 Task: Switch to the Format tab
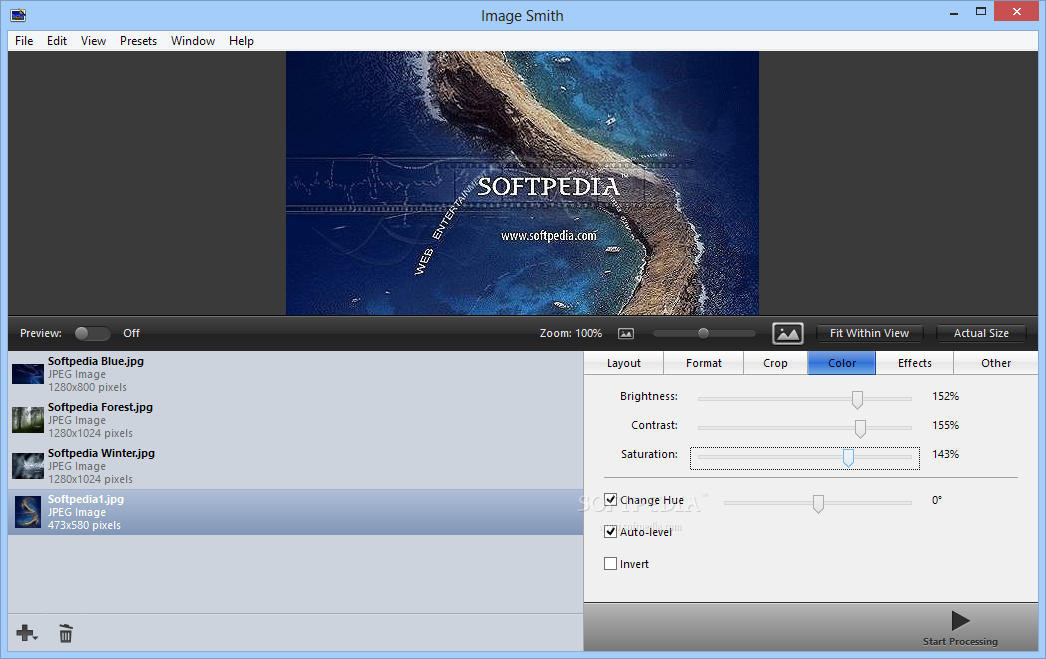[704, 363]
